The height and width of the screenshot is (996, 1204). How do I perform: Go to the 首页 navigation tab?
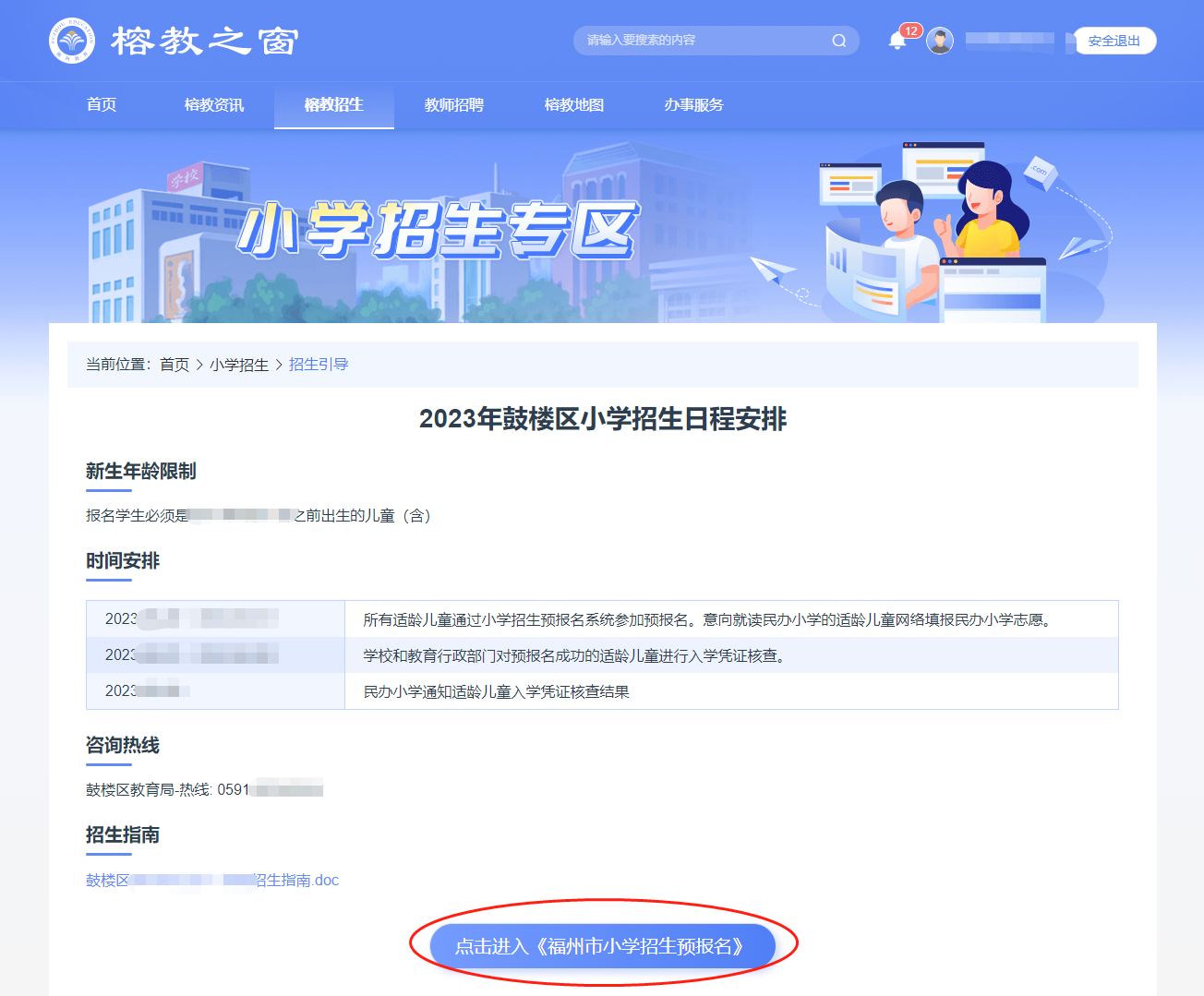click(x=102, y=105)
